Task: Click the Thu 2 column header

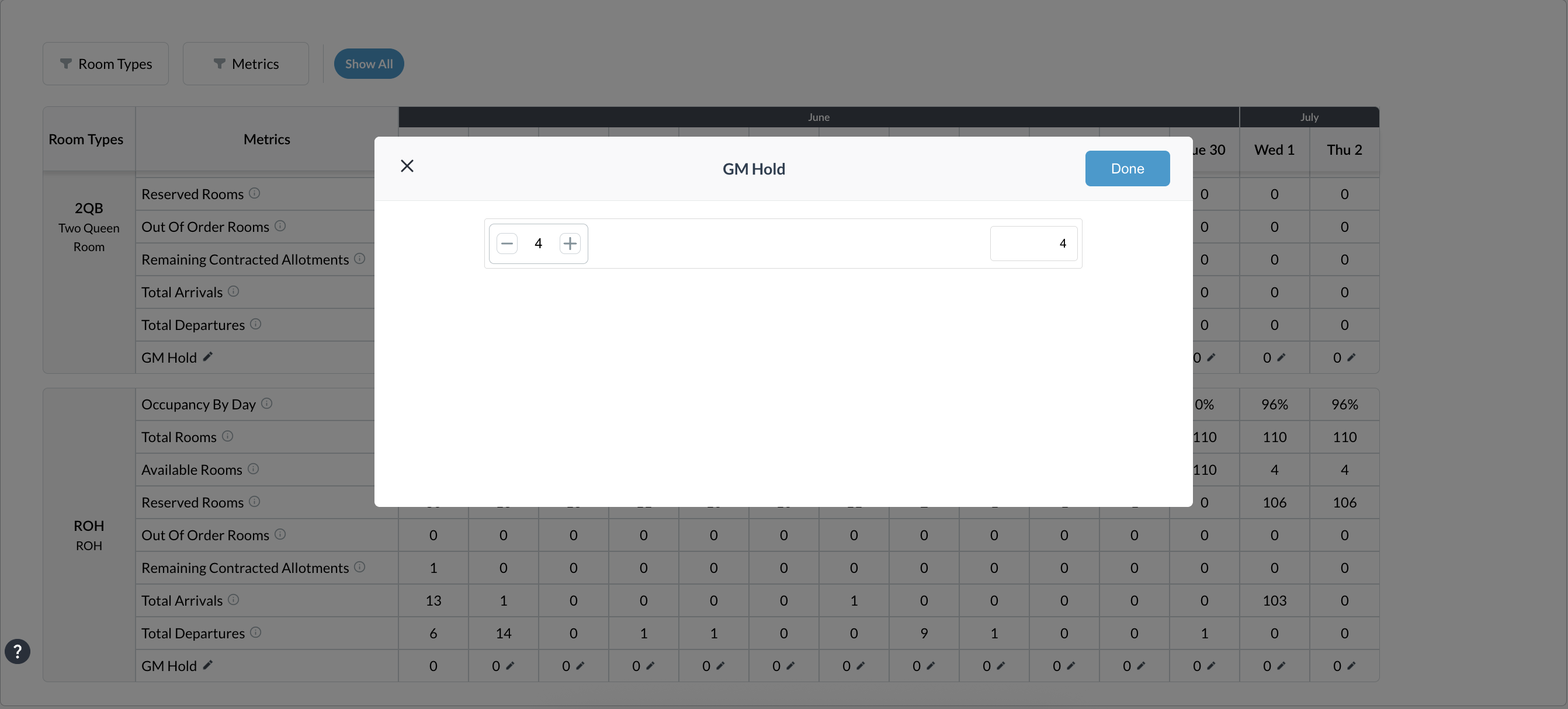Action: pyautogui.click(x=1344, y=150)
